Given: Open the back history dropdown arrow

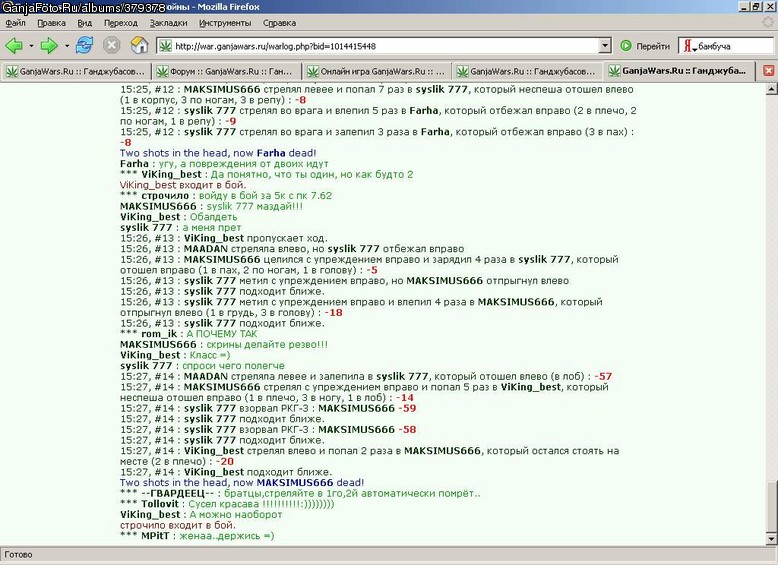Looking at the screenshot, I should tap(31, 46).
